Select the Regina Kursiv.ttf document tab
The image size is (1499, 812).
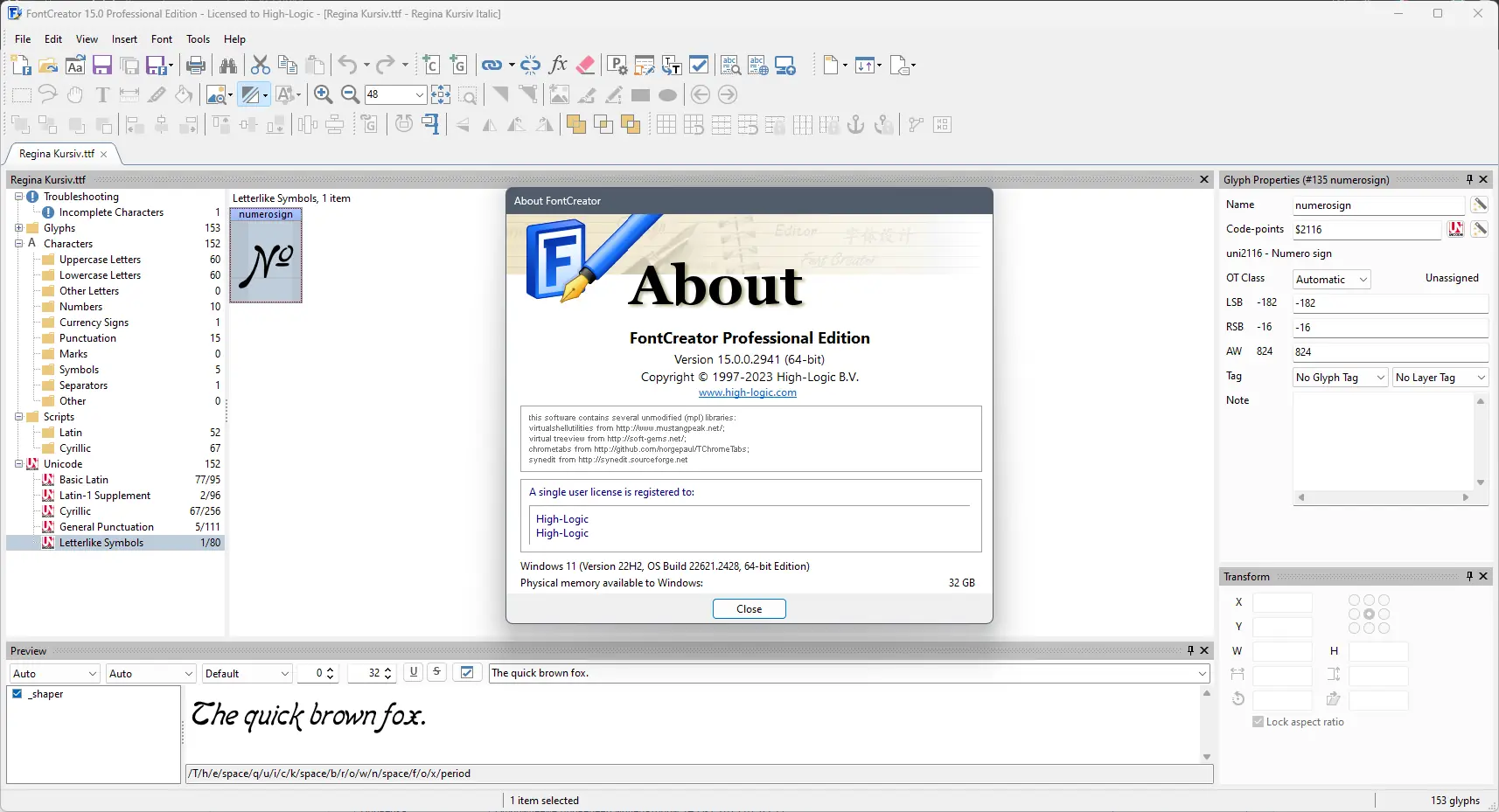(x=57, y=153)
